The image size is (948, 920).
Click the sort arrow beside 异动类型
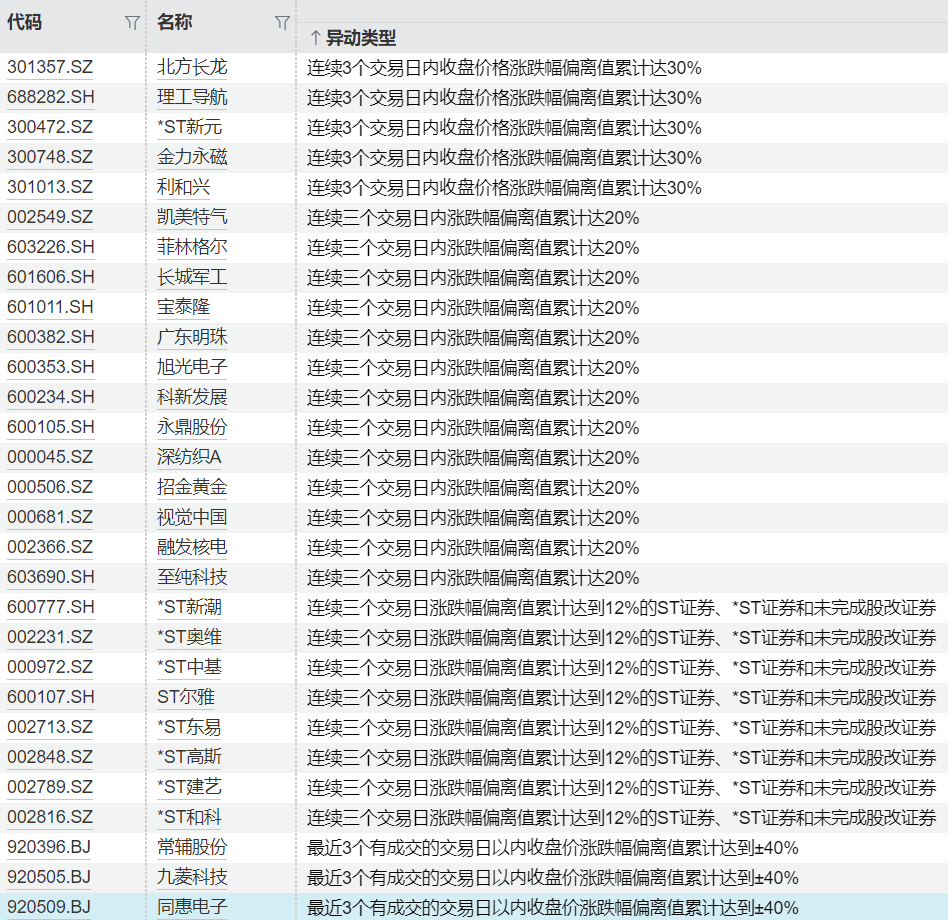314,38
